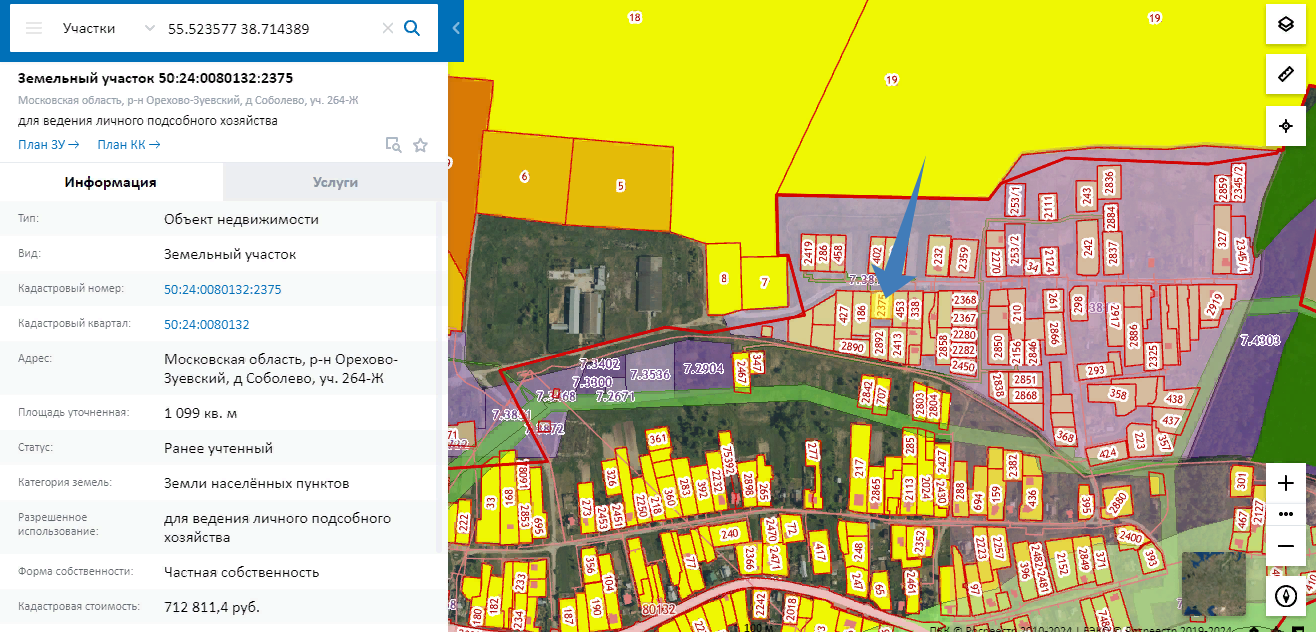Activate the ruler measurement tool
The image size is (1316, 632).
click(x=1286, y=75)
